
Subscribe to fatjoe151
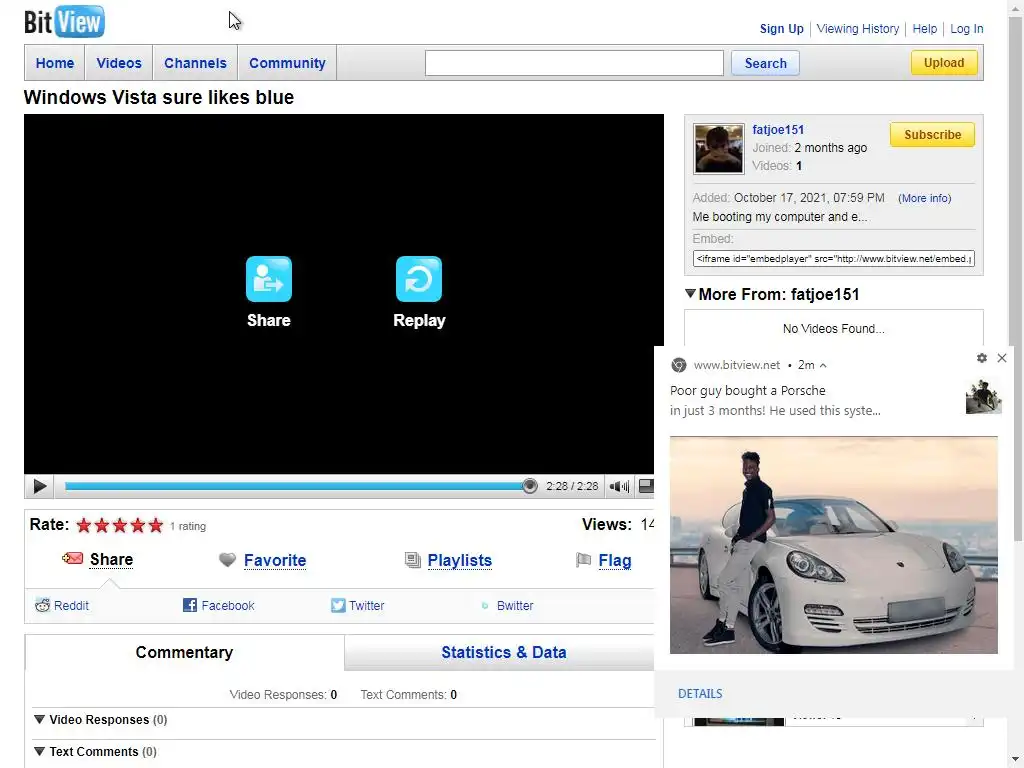932,135
